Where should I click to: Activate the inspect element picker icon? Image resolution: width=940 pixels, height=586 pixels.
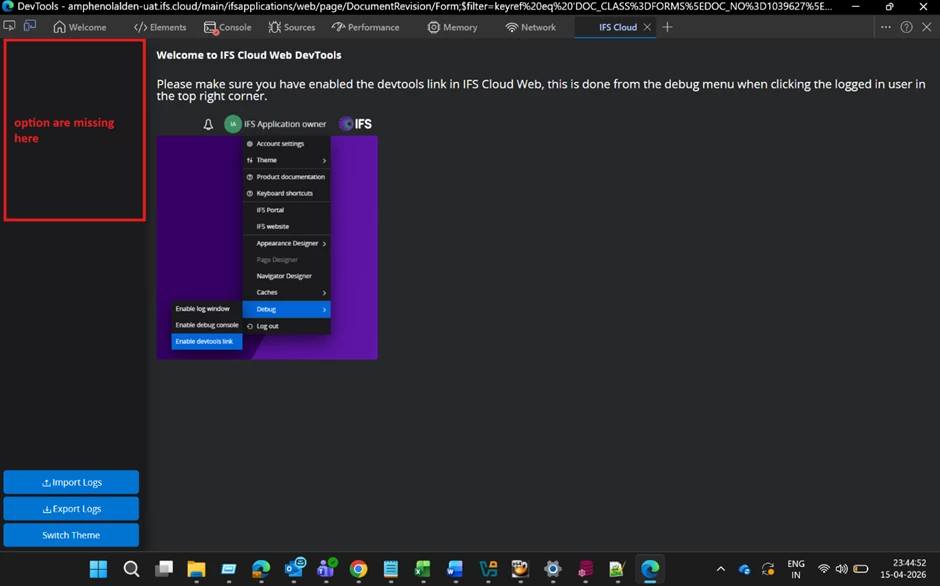(x=10, y=26)
